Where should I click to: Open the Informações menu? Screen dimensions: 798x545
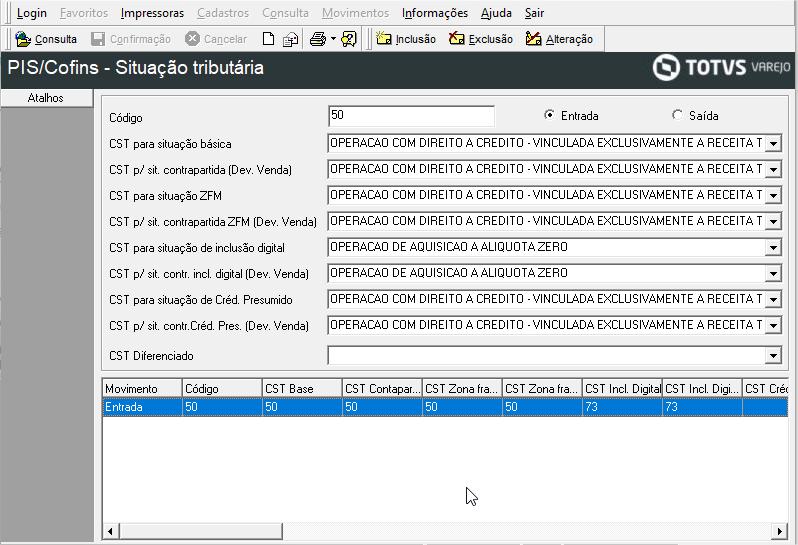[435, 13]
